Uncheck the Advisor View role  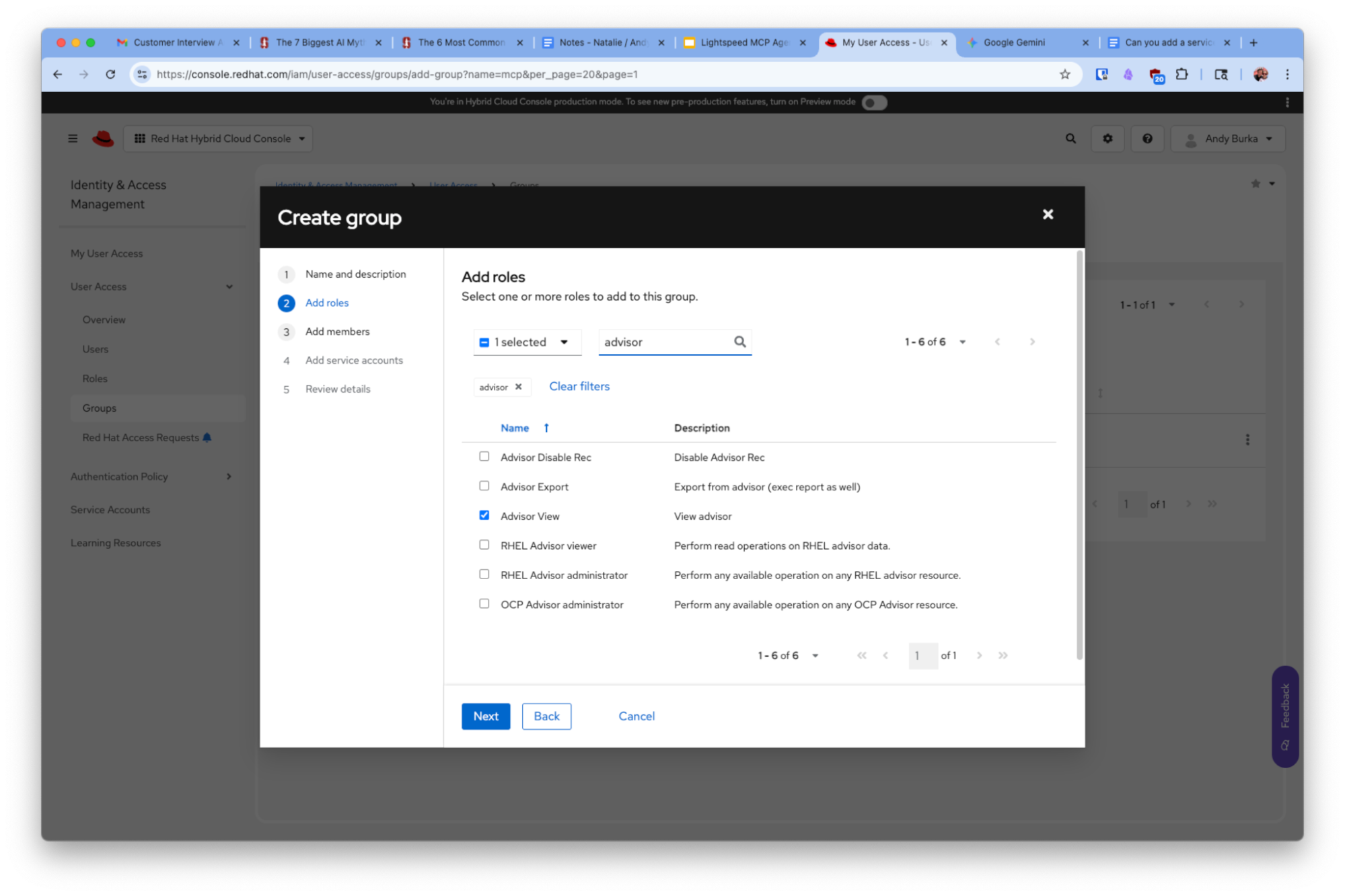pos(484,515)
